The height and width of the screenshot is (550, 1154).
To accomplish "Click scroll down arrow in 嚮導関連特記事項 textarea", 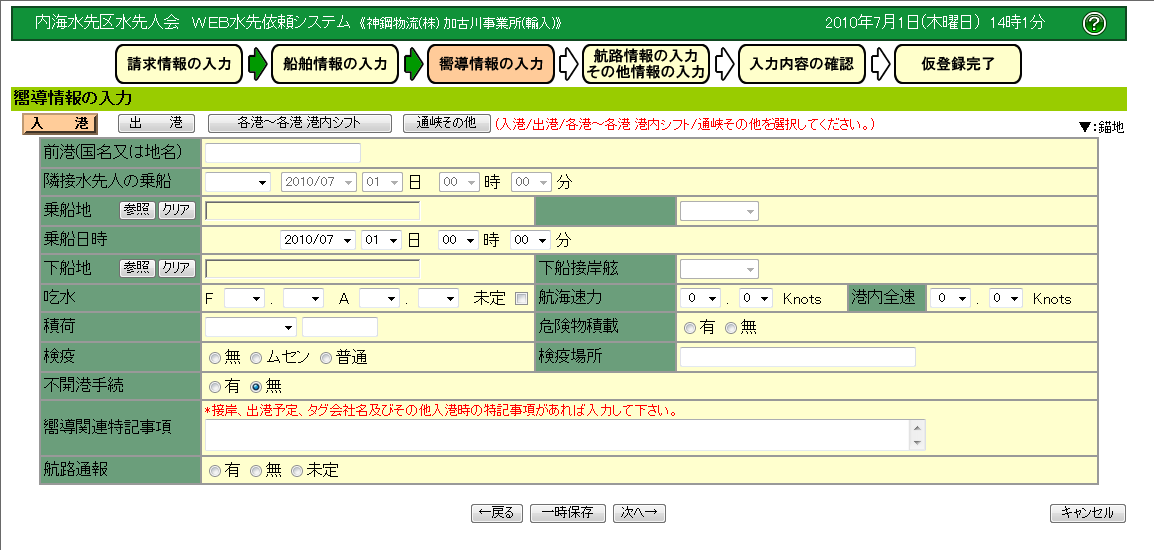I will (x=917, y=443).
